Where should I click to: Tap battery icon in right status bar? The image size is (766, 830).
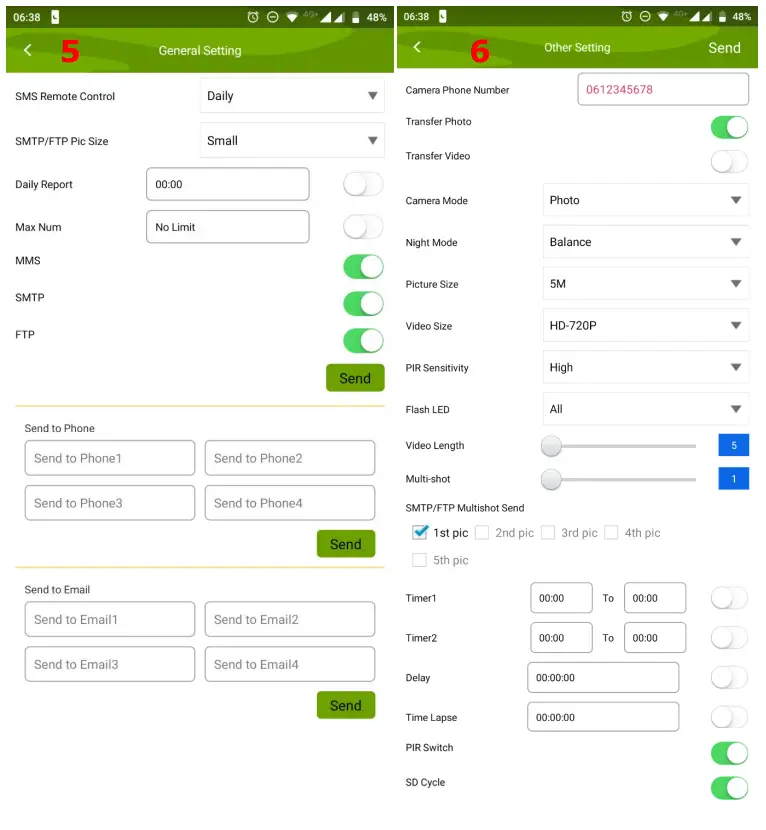pos(722,16)
